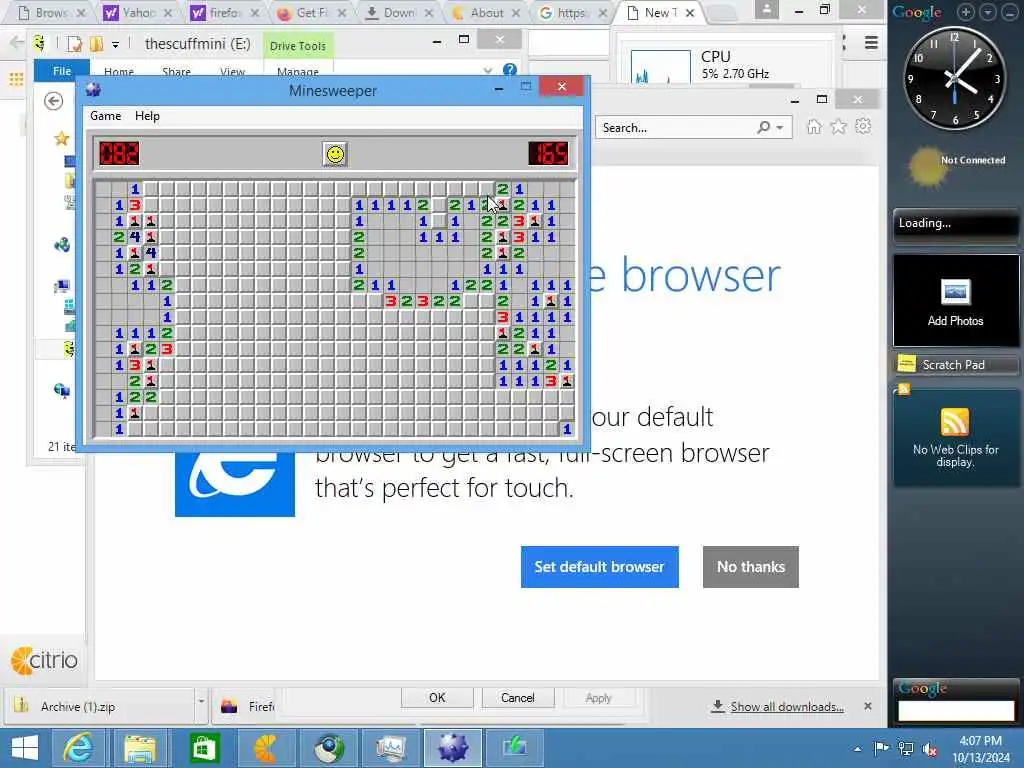Click the Internet Explorer search magnifier icon
Image resolution: width=1024 pixels, height=768 pixels.
coord(763,127)
